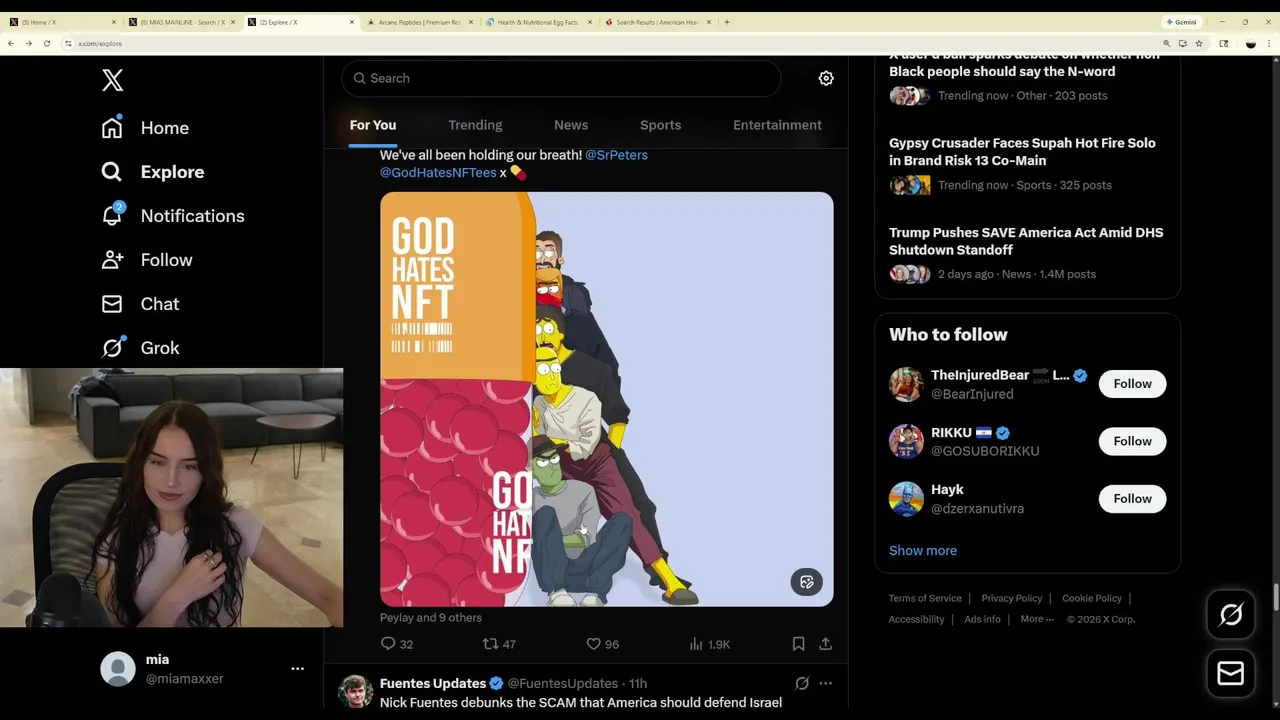Open the Explore page from sidebar
This screenshot has height=720, width=1280.
[x=152, y=172]
